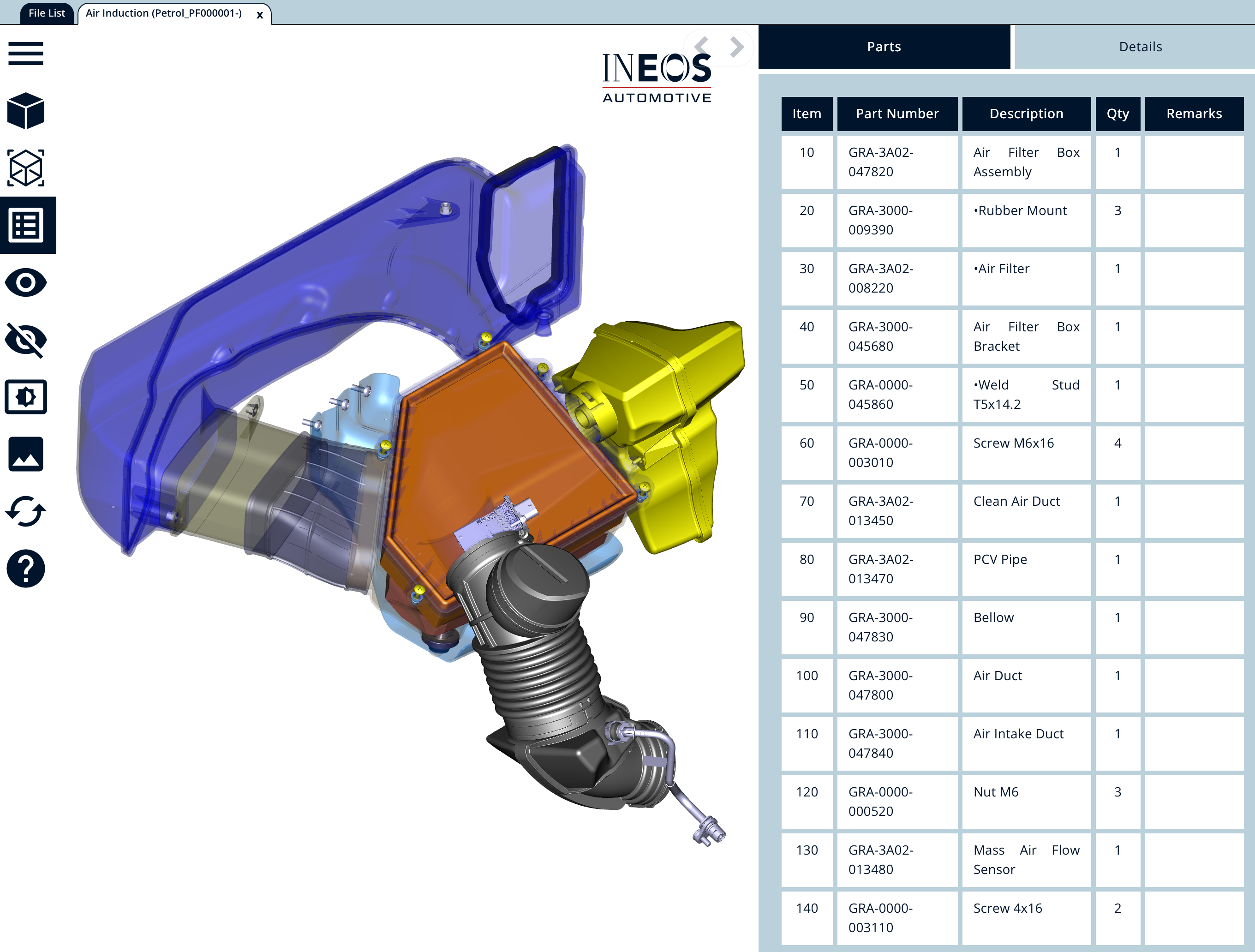Select the Air Filter Box Assembly row

click(1026, 162)
